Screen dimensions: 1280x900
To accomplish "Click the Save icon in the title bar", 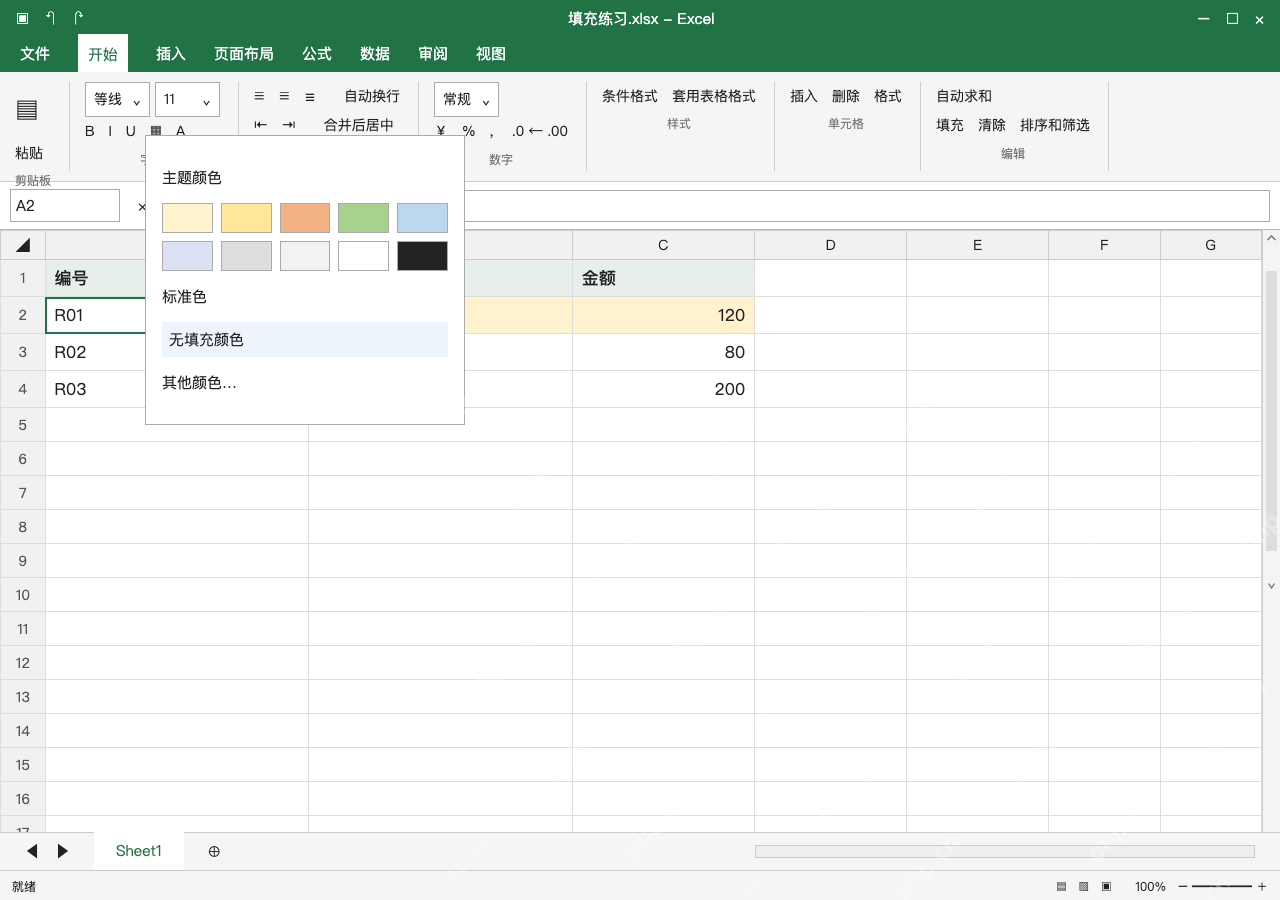I will point(22,18).
